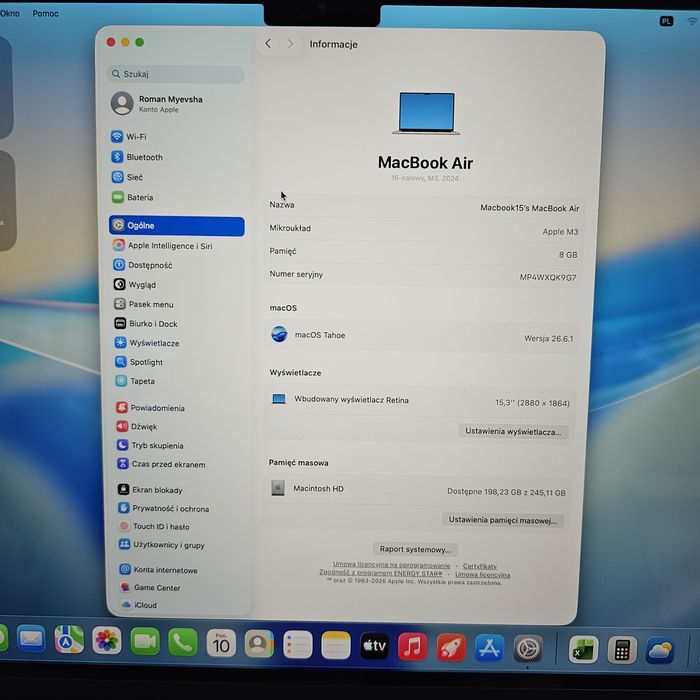Open Calculator from the Dock
This screenshot has height=700, width=700.
click(622, 650)
